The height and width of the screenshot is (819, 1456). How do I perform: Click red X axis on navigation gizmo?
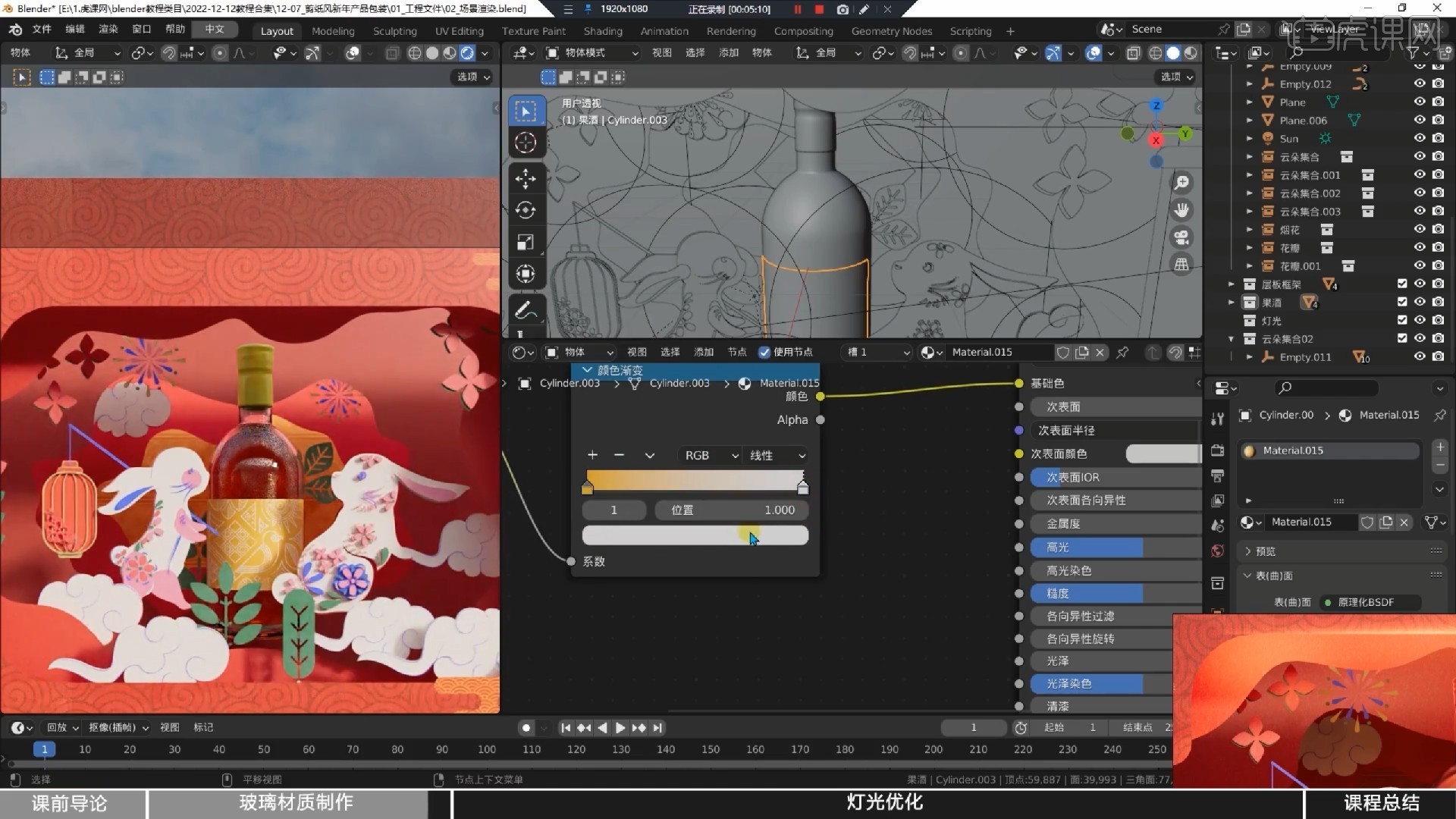point(1156,140)
